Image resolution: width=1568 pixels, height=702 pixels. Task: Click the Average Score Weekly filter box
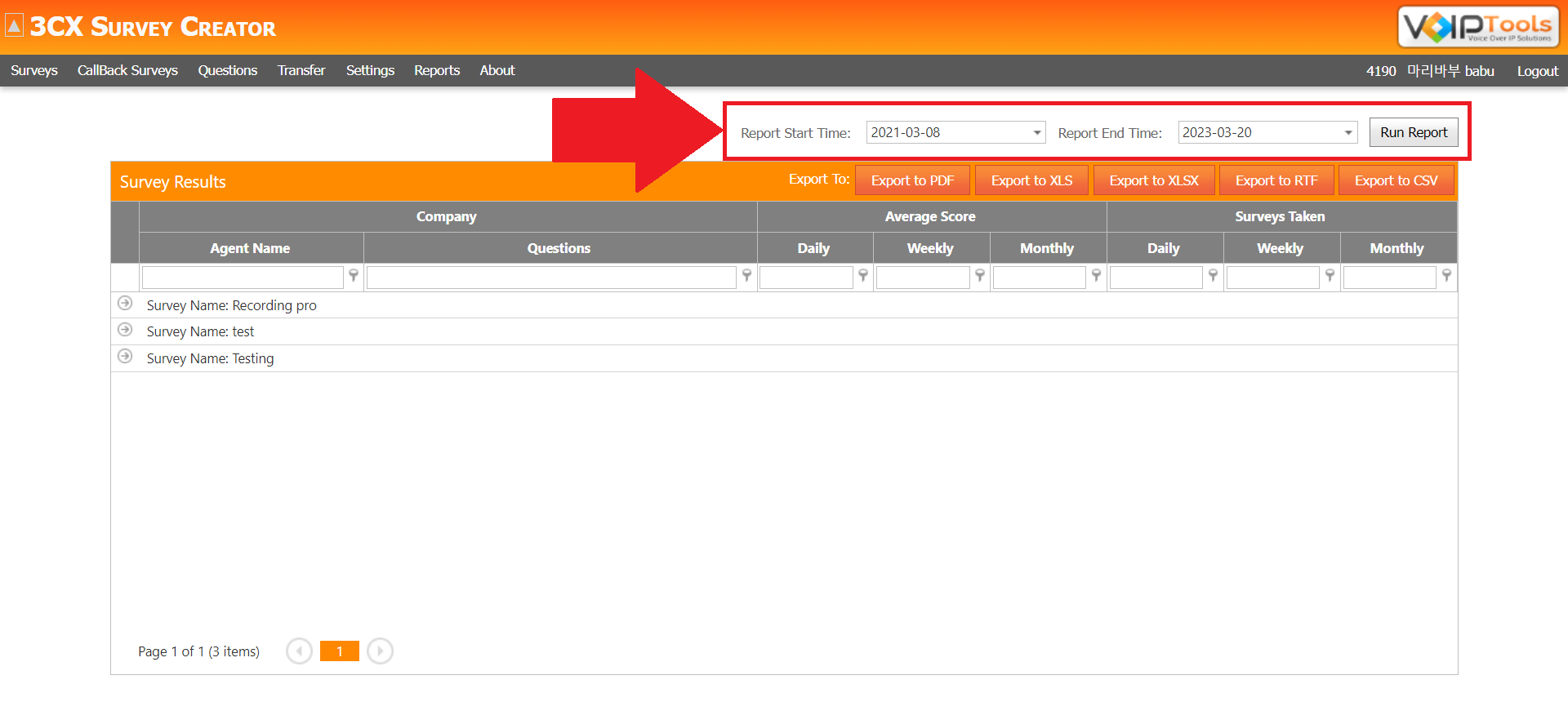923,278
